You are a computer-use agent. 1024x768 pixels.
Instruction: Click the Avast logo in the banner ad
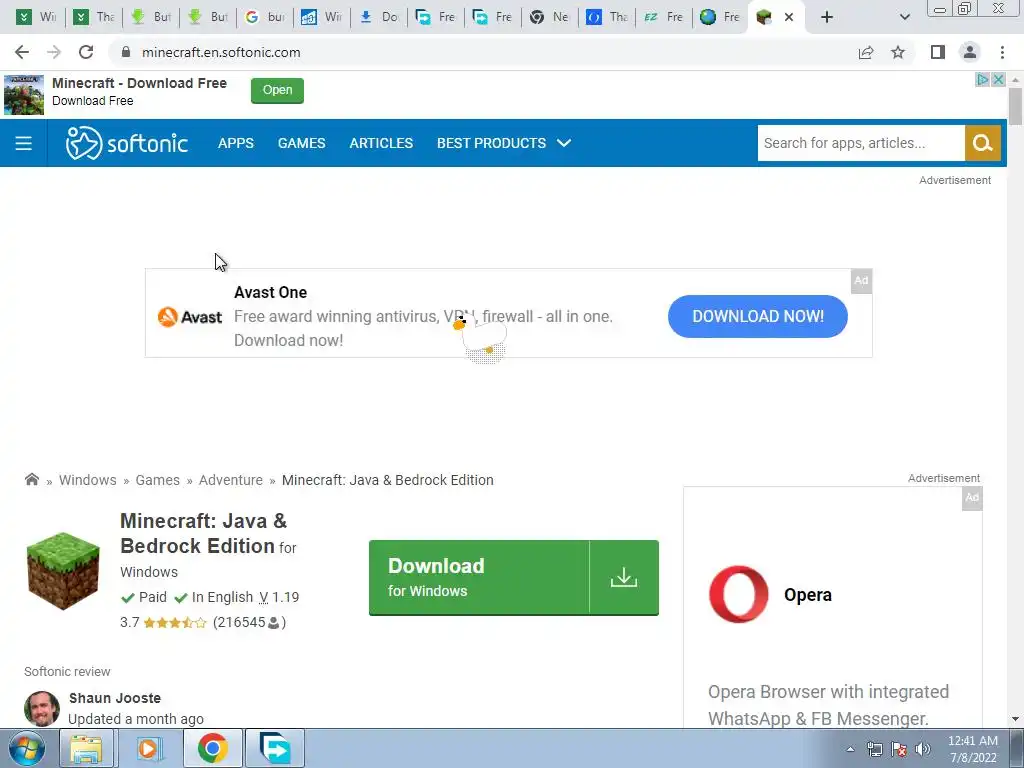point(190,317)
